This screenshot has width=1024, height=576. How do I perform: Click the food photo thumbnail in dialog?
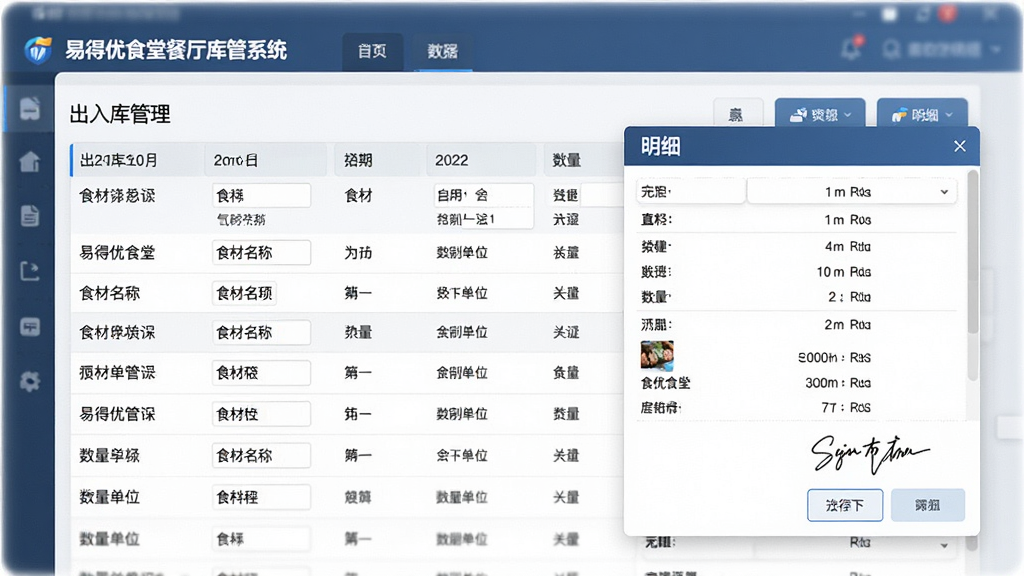coord(657,356)
